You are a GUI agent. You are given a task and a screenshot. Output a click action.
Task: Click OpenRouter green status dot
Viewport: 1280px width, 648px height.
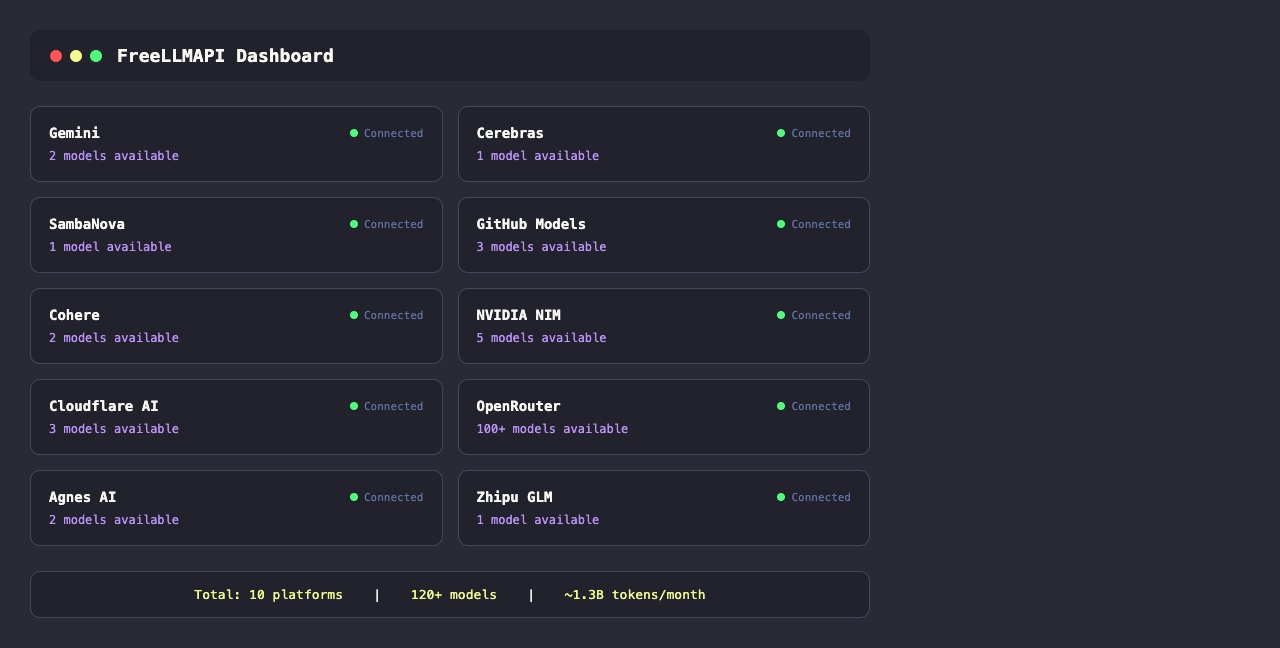click(781, 406)
